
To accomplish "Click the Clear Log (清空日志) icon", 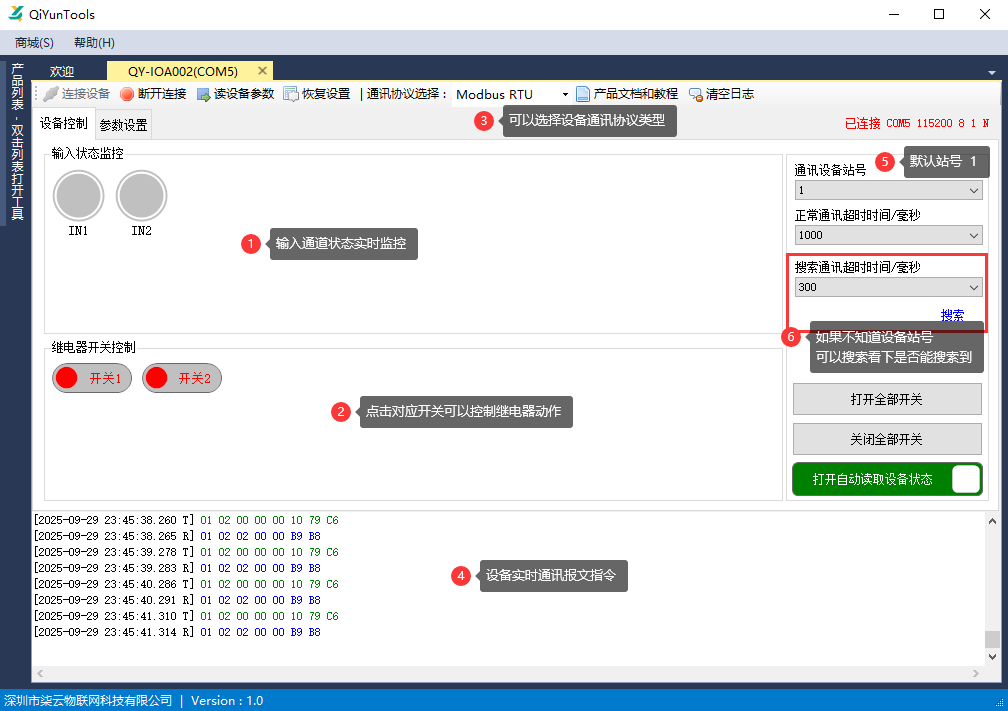I will [696, 94].
